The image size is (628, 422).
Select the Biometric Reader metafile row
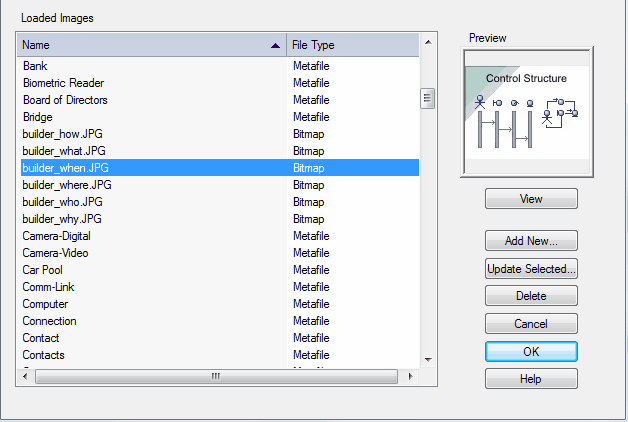coord(220,83)
